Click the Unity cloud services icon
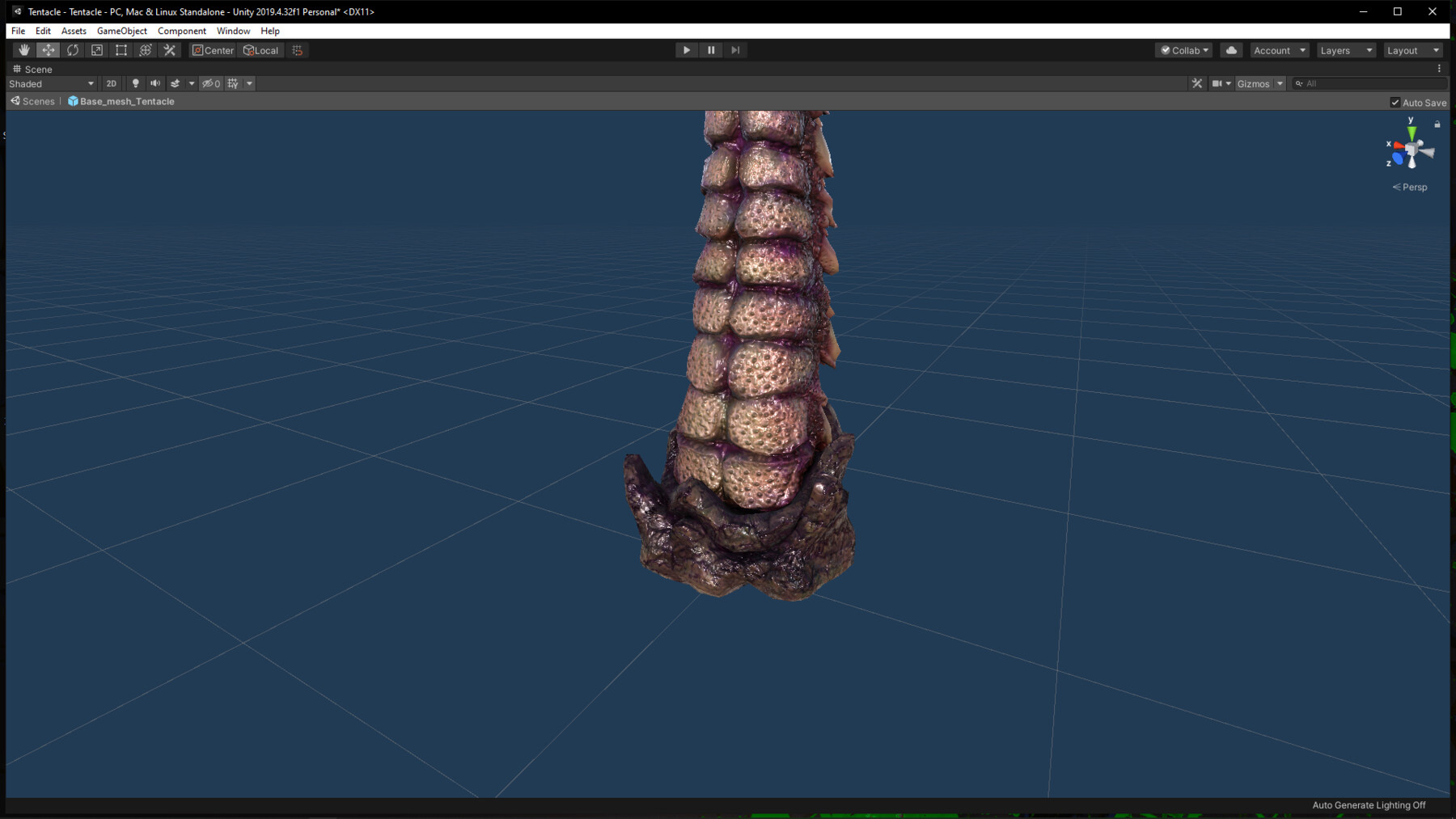Image resolution: width=1456 pixels, height=819 pixels. coord(1231,49)
